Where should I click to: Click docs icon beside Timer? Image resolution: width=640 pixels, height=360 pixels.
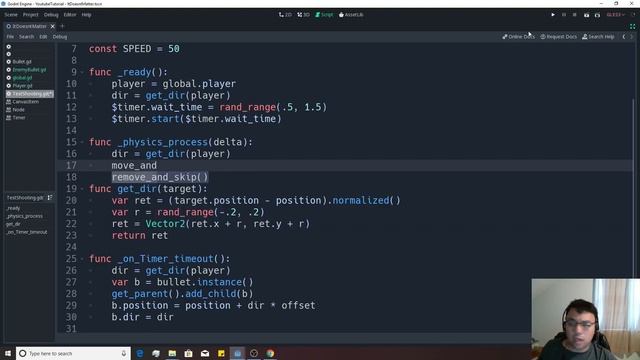tap(9, 118)
